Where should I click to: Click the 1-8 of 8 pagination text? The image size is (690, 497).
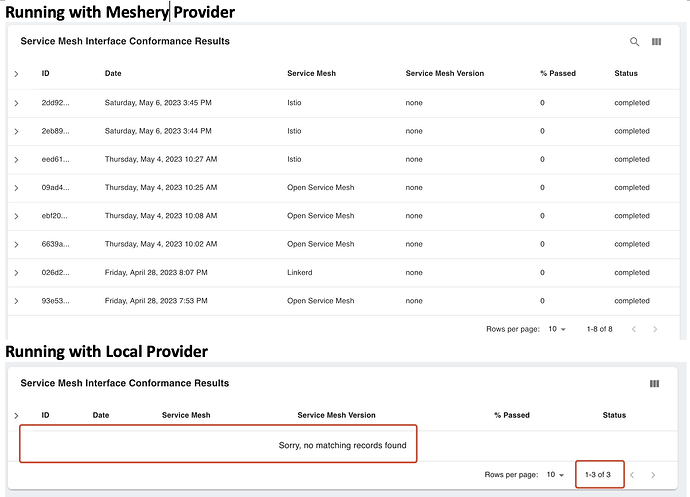point(599,329)
